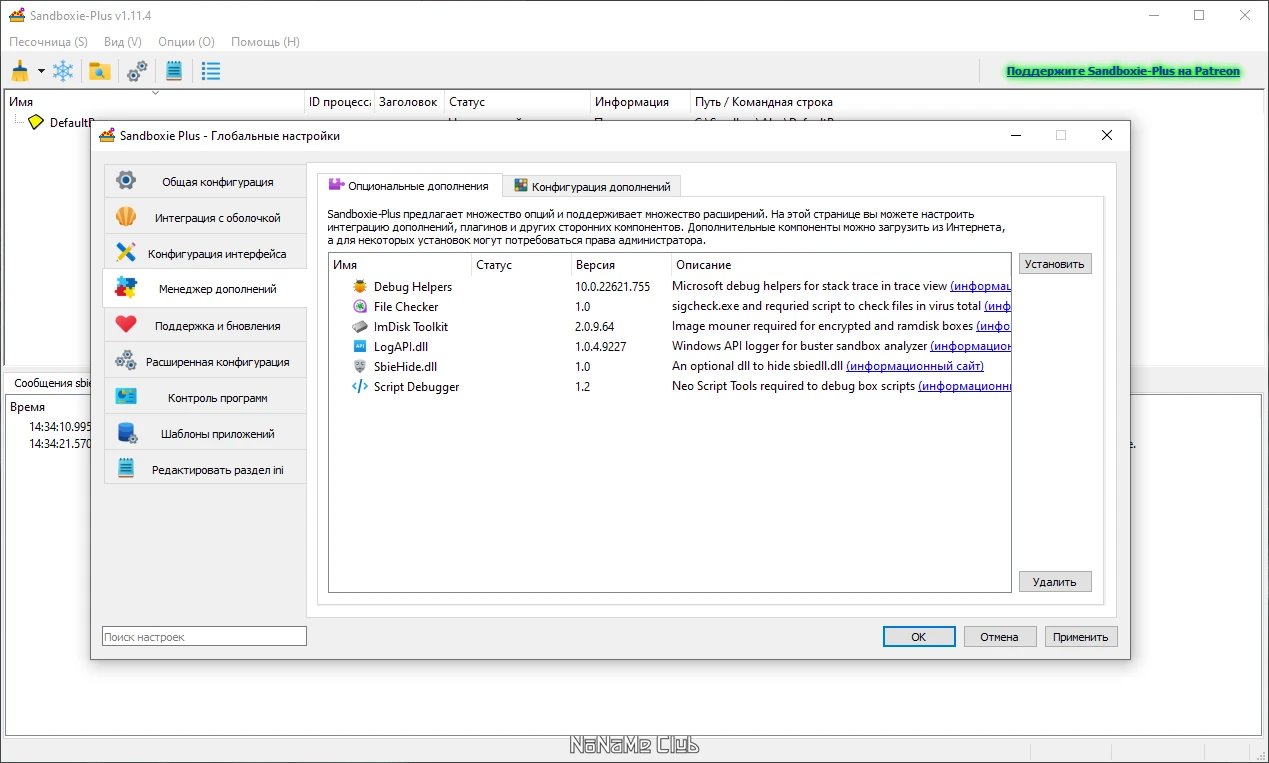1269x763 pixels.
Task: Select Менеджер дополнений section
Action: point(205,289)
